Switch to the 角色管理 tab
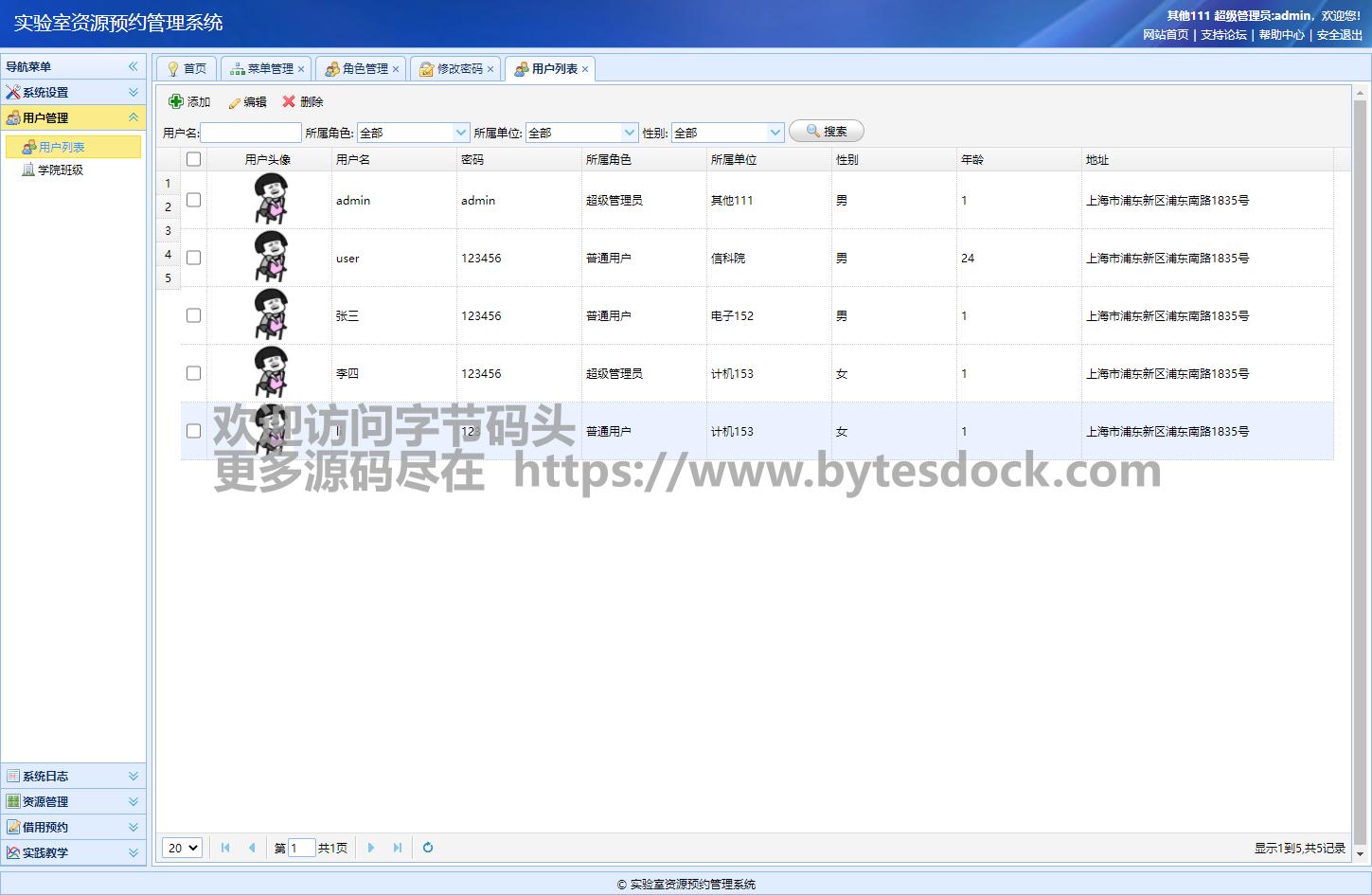This screenshot has width=1372, height=895. [365, 69]
